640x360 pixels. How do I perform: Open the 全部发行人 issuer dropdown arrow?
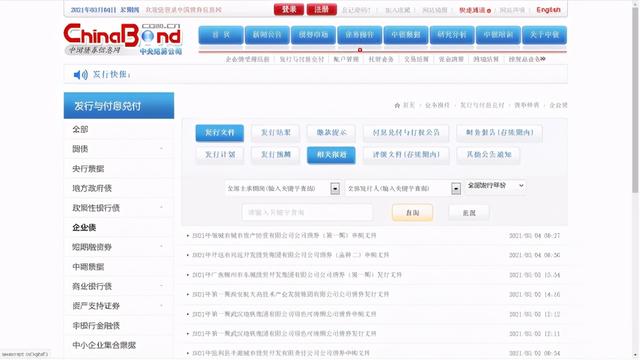(x=456, y=189)
